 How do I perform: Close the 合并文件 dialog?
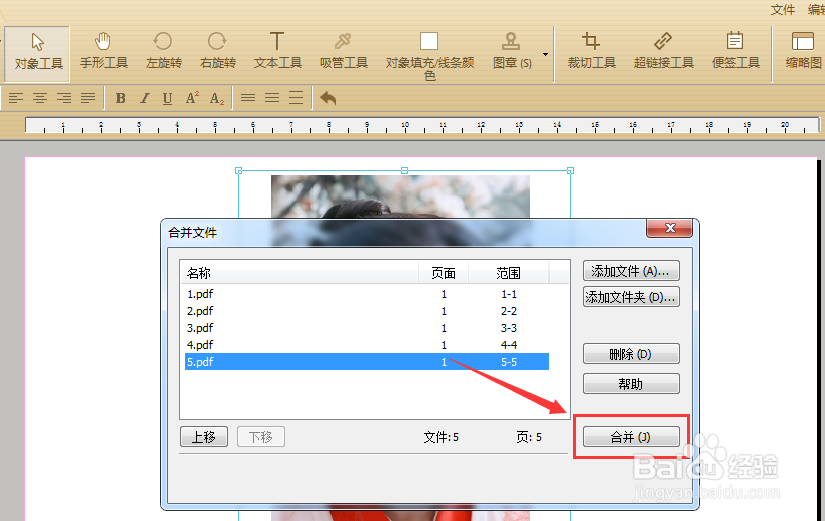click(670, 228)
